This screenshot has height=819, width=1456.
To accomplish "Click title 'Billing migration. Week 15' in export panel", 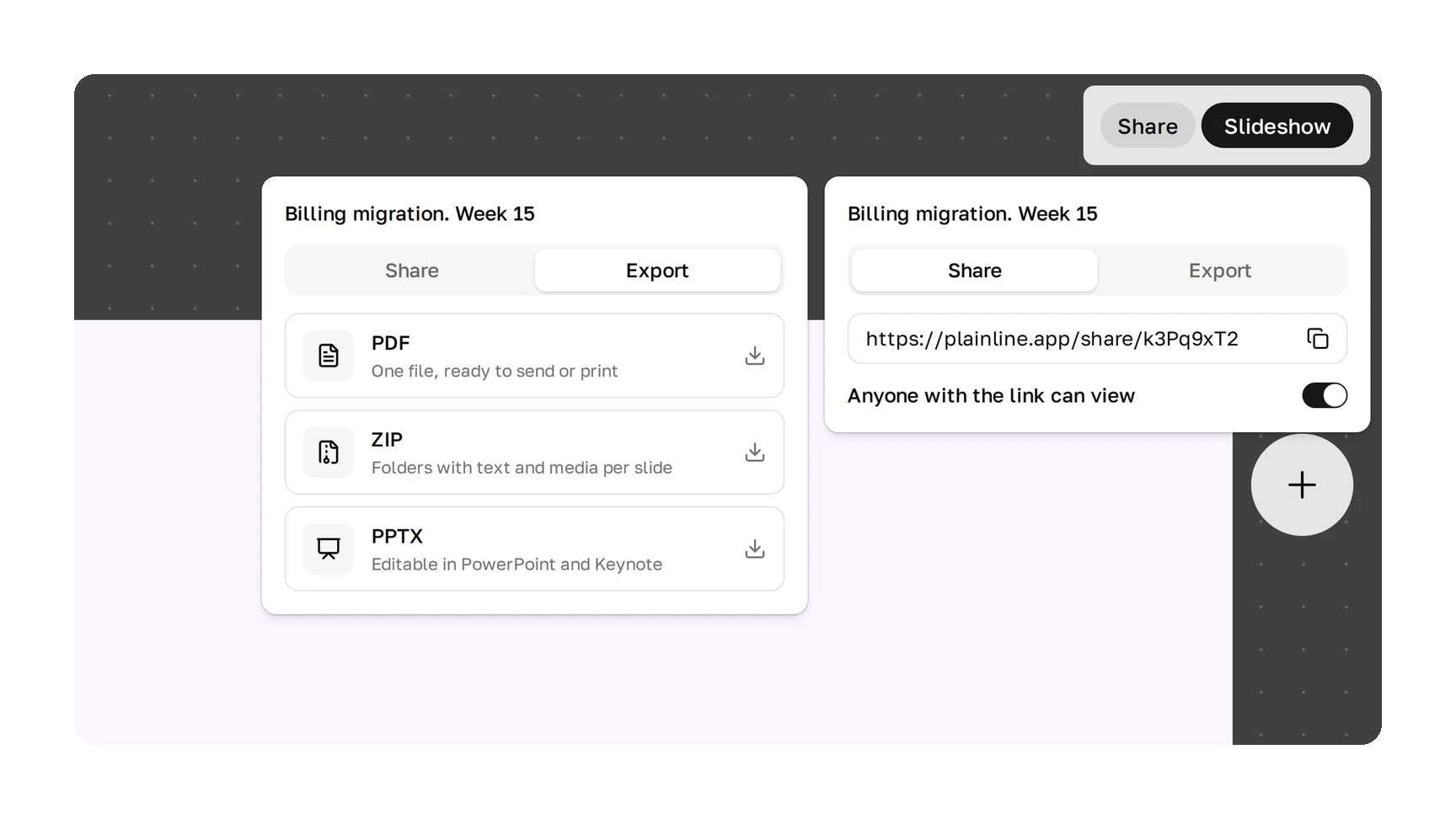I will (x=409, y=214).
